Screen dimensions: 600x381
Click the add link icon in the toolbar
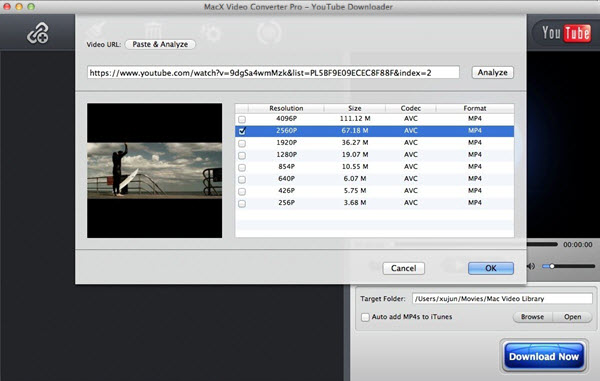click(x=38, y=33)
